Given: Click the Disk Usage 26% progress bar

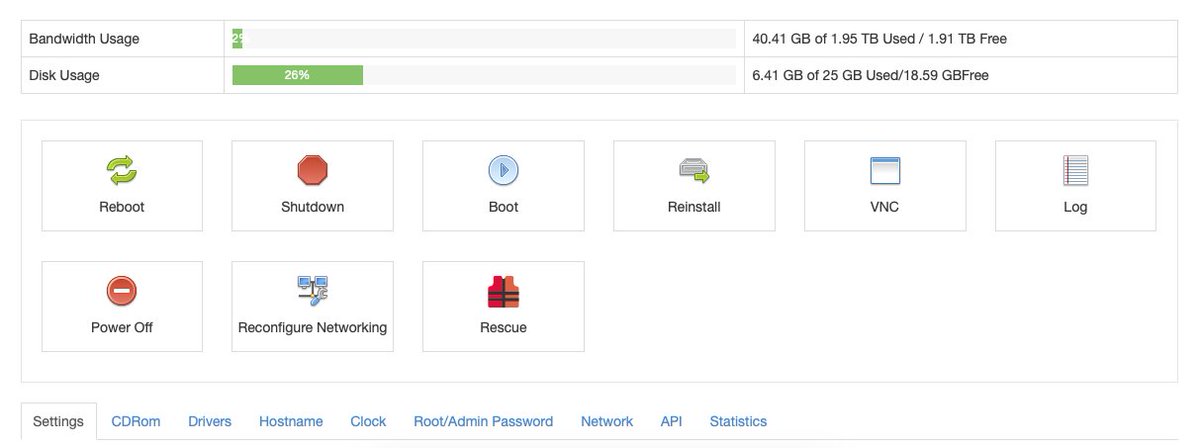Looking at the screenshot, I should pos(484,75).
